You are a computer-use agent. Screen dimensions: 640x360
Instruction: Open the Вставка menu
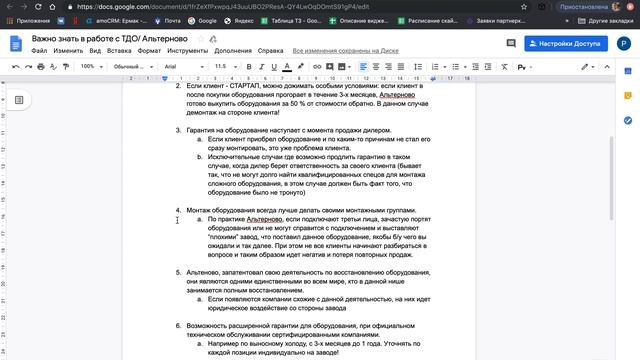point(119,51)
